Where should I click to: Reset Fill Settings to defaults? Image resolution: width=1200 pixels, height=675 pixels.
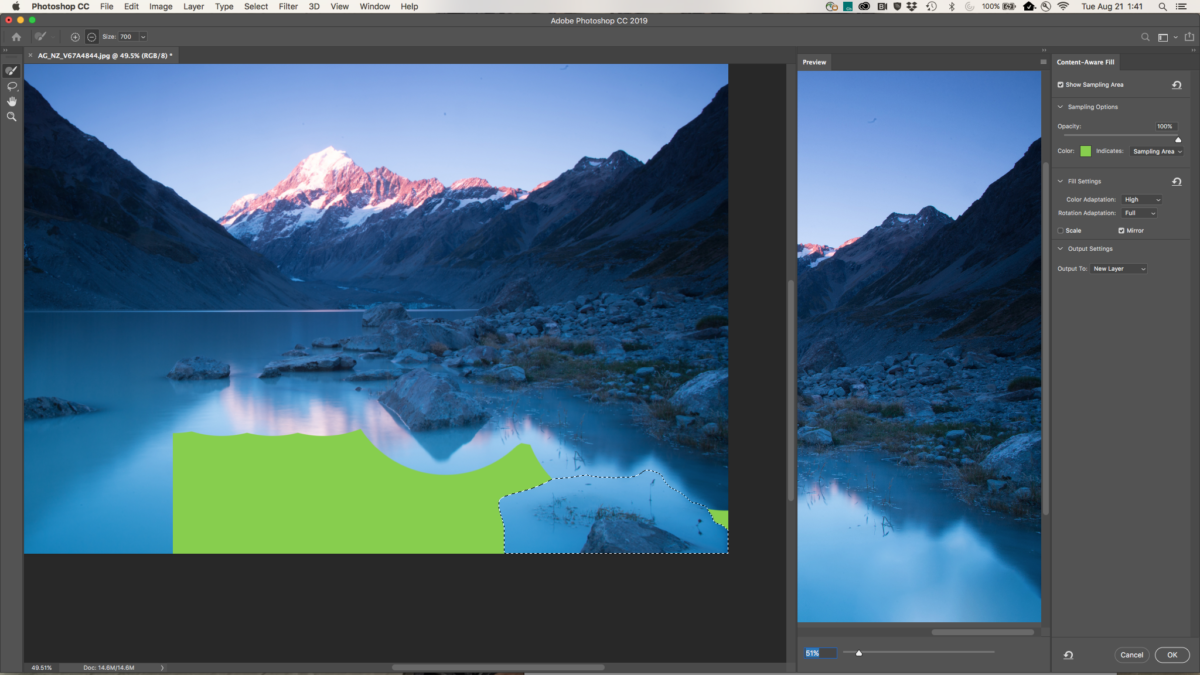click(1177, 182)
